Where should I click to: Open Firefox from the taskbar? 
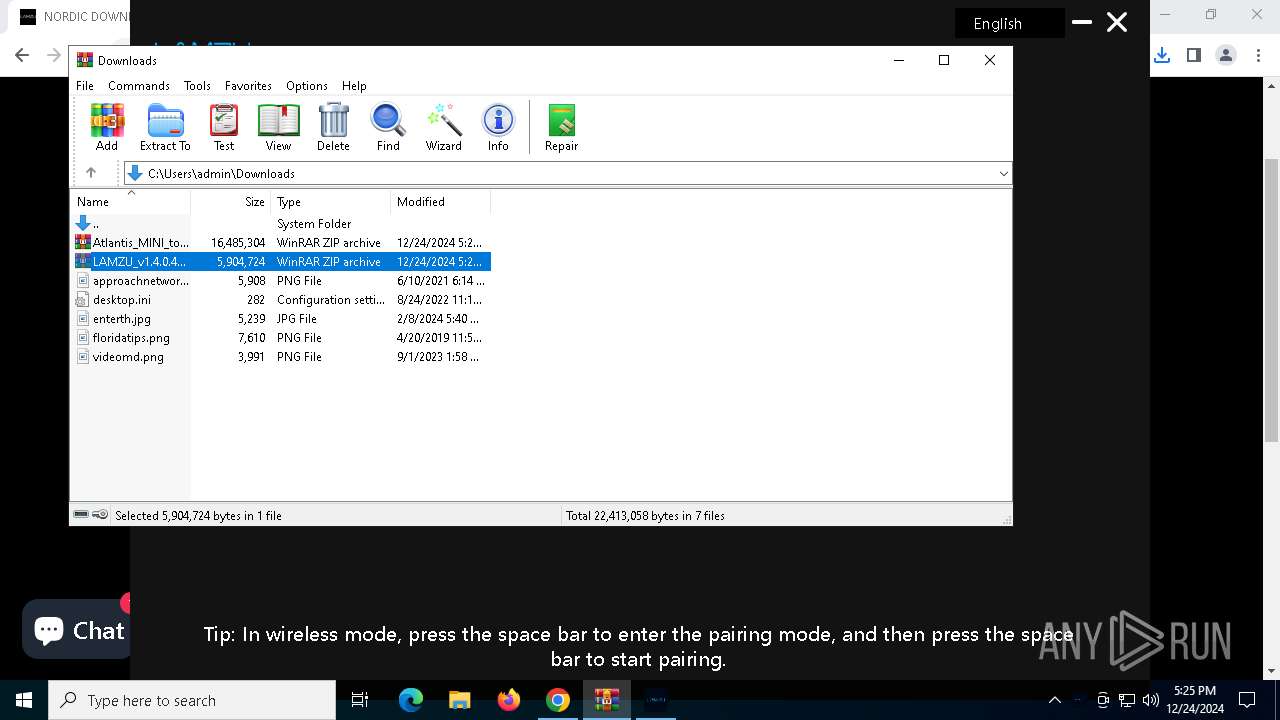pyautogui.click(x=509, y=700)
